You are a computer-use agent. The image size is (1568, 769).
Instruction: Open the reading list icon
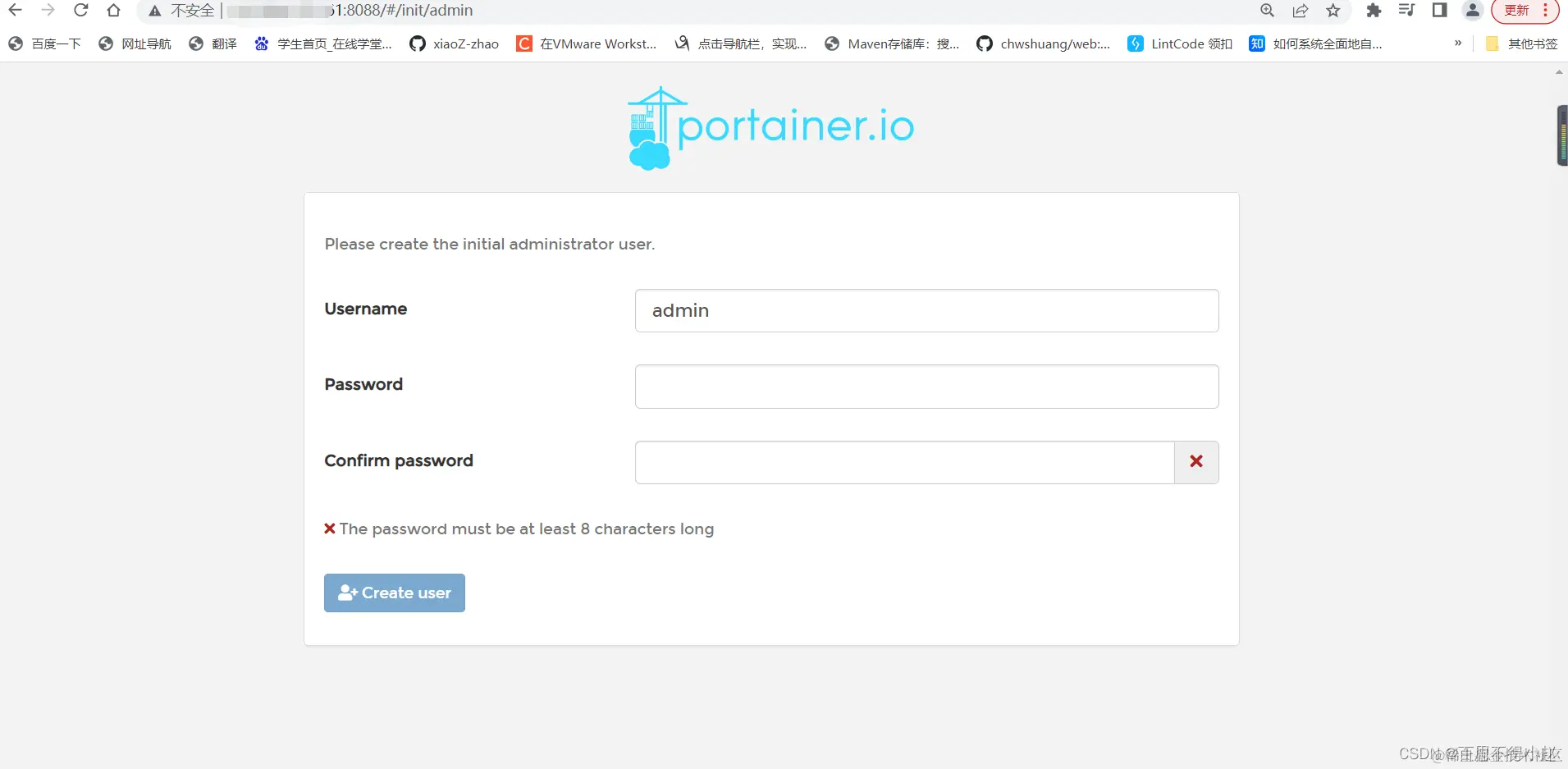coord(1406,11)
